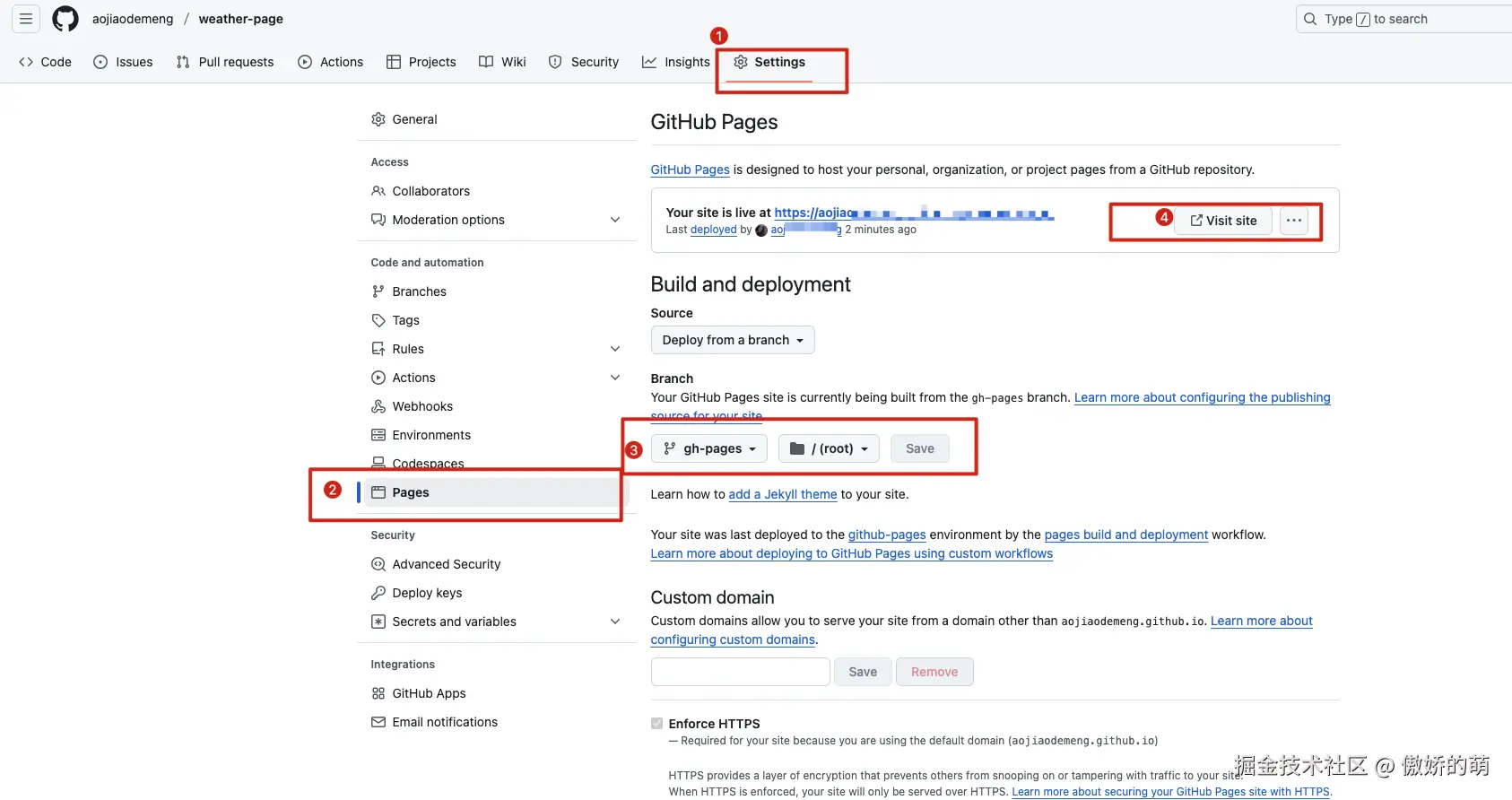
Task: Click the Visit site button
Action: click(1223, 221)
